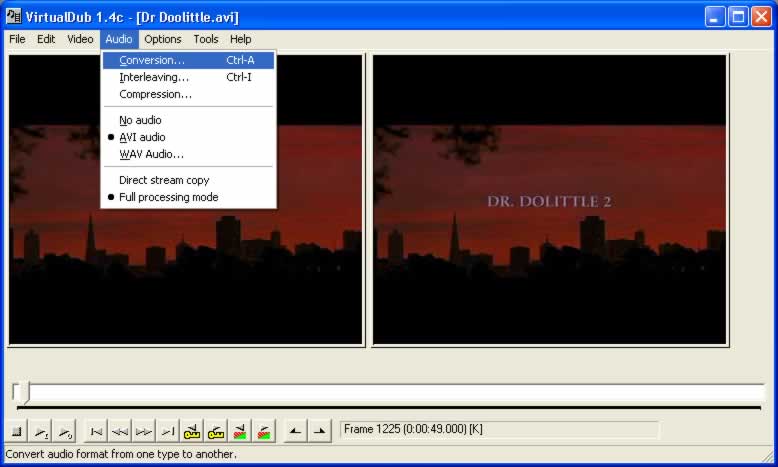Screen dimensions: 778x467
Task: Open the Help menu
Action: (x=241, y=39)
